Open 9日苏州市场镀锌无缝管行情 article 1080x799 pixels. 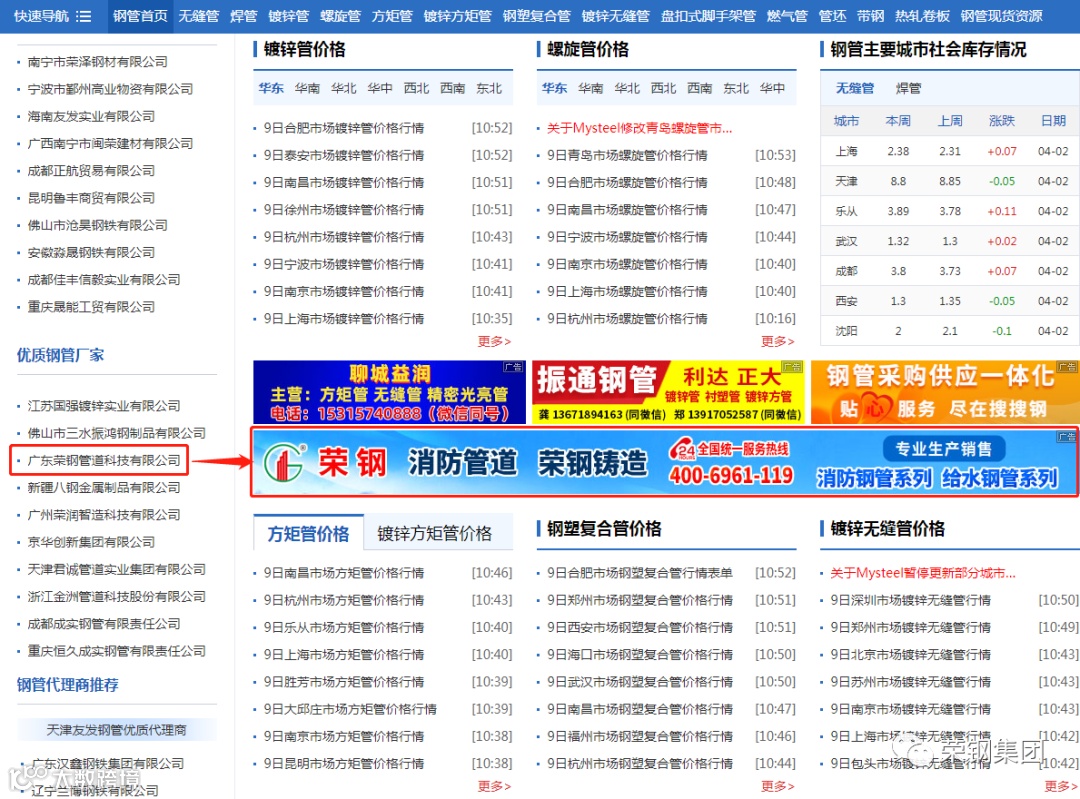[x=911, y=682]
